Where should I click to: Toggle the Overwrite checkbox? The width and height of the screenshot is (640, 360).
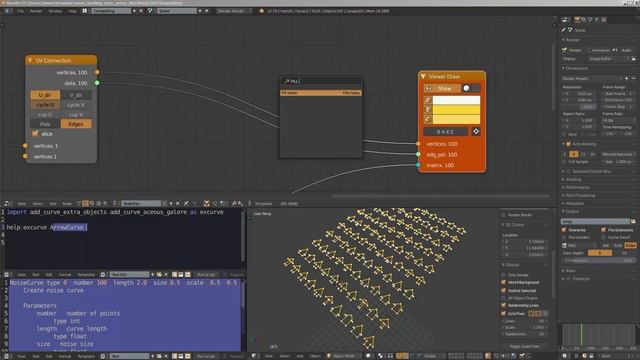click(x=564, y=230)
